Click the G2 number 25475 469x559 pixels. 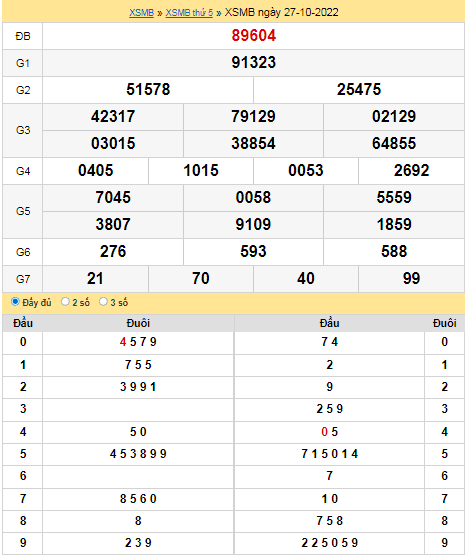click(359, 89)
